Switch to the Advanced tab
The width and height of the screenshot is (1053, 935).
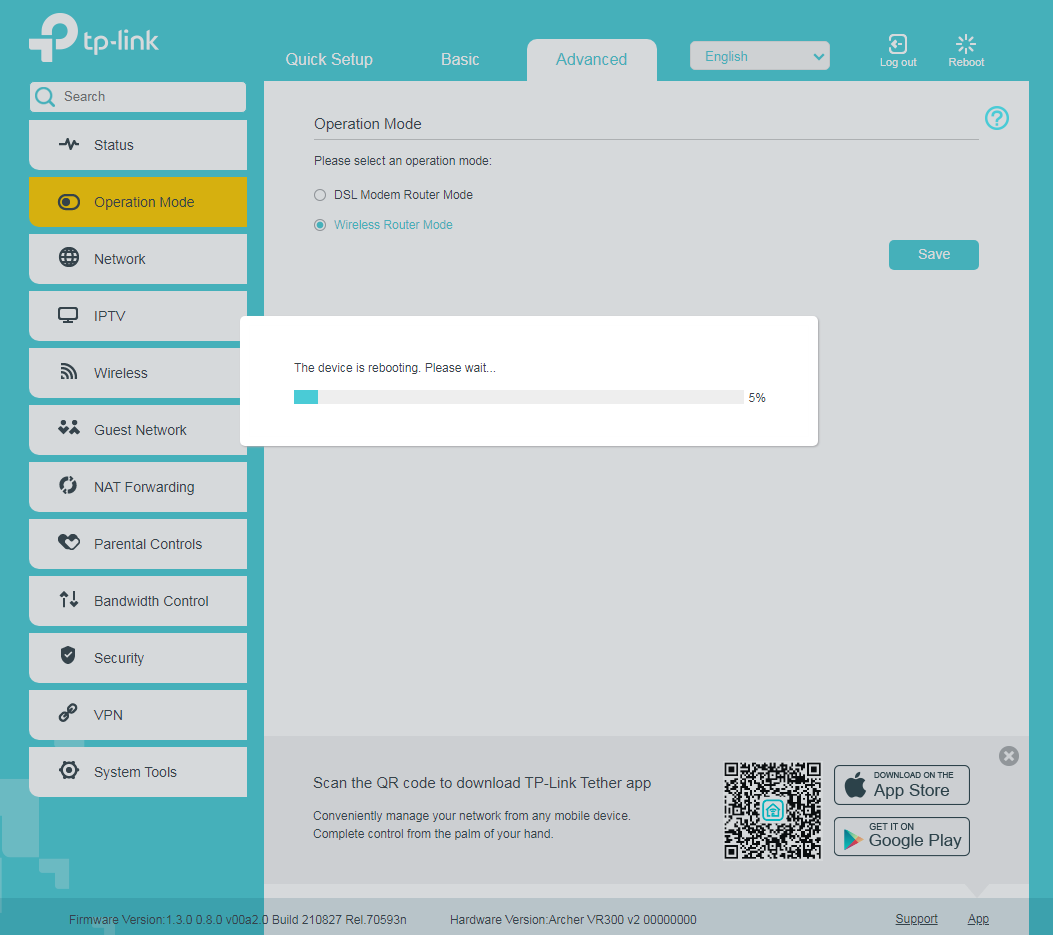coord(592,60)
